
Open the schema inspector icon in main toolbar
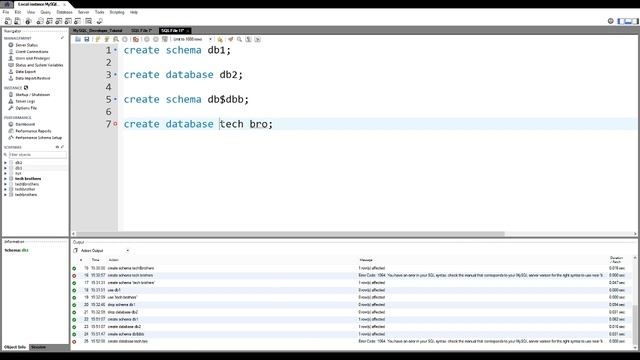28,21
